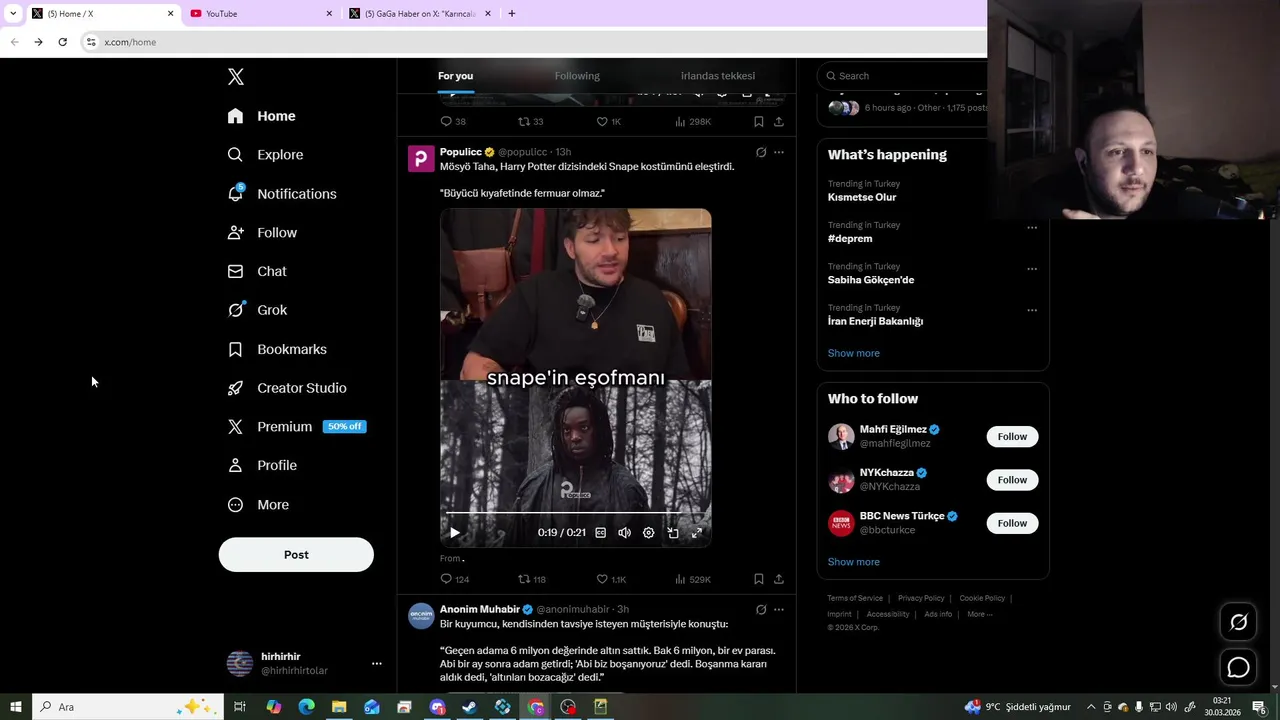The height and width of the screenshot is (720, 1280).
Task: Open Terms of Service link
Action: (855, 598)
